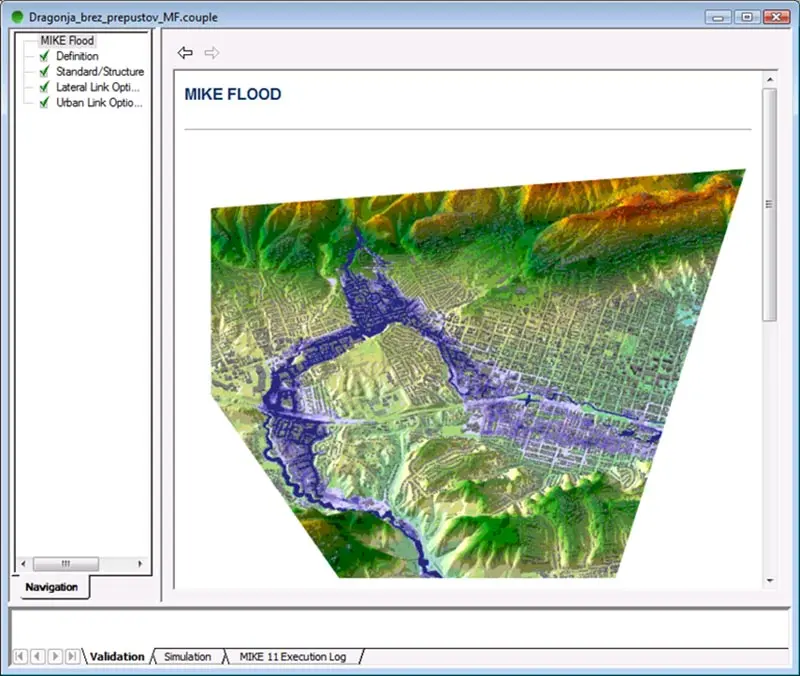Viewport: 800px width, 676px height.
Task: Minimize the Dragonja couple window
Action: (718, 17)
